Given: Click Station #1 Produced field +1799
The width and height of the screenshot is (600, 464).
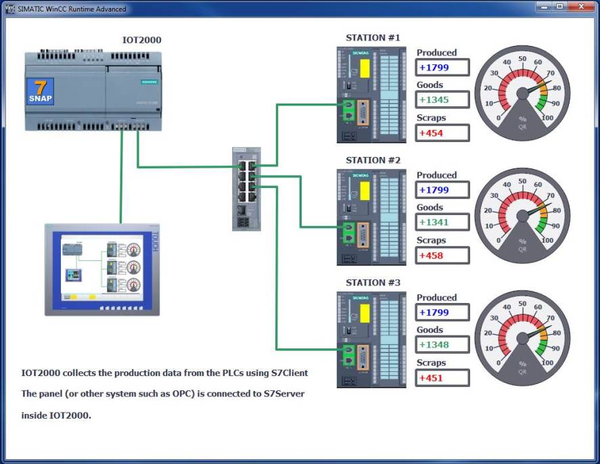Looking at the screenshot, I should tap(442, 68).
